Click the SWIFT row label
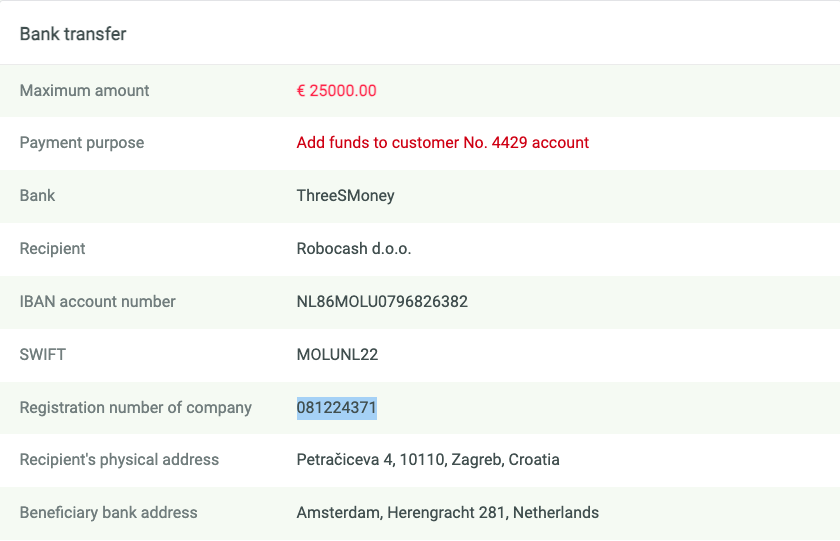Image resolution: width=840 pixels, height=541 pixels. 42,355
